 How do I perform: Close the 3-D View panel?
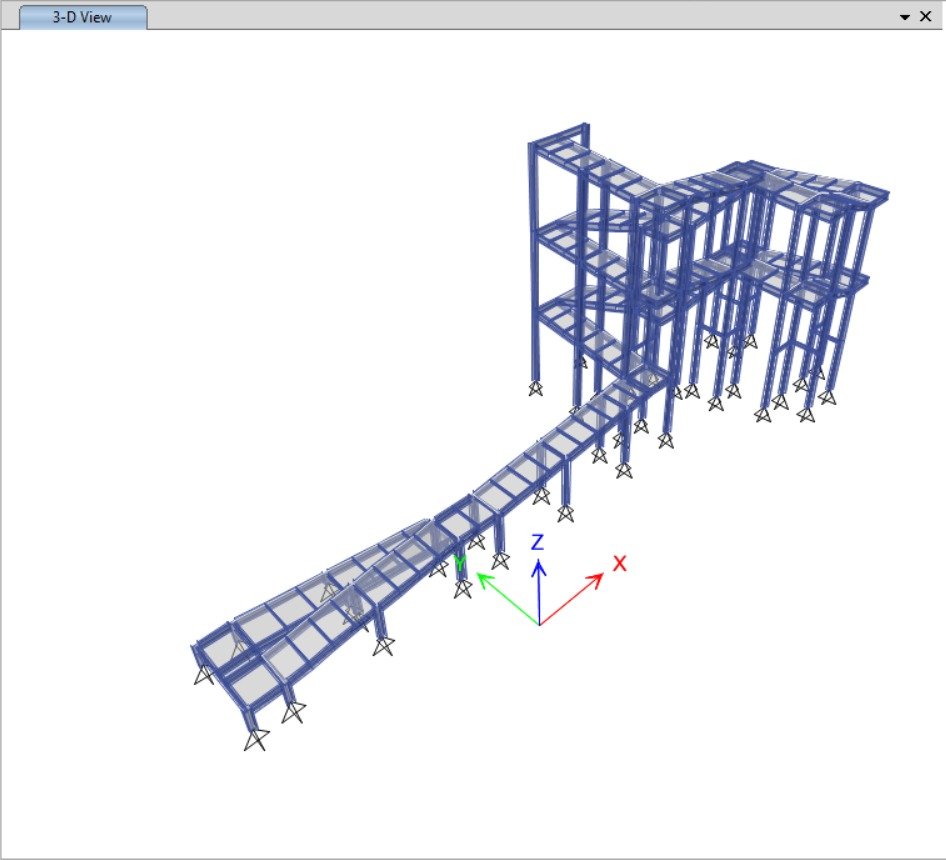point(926,17)
